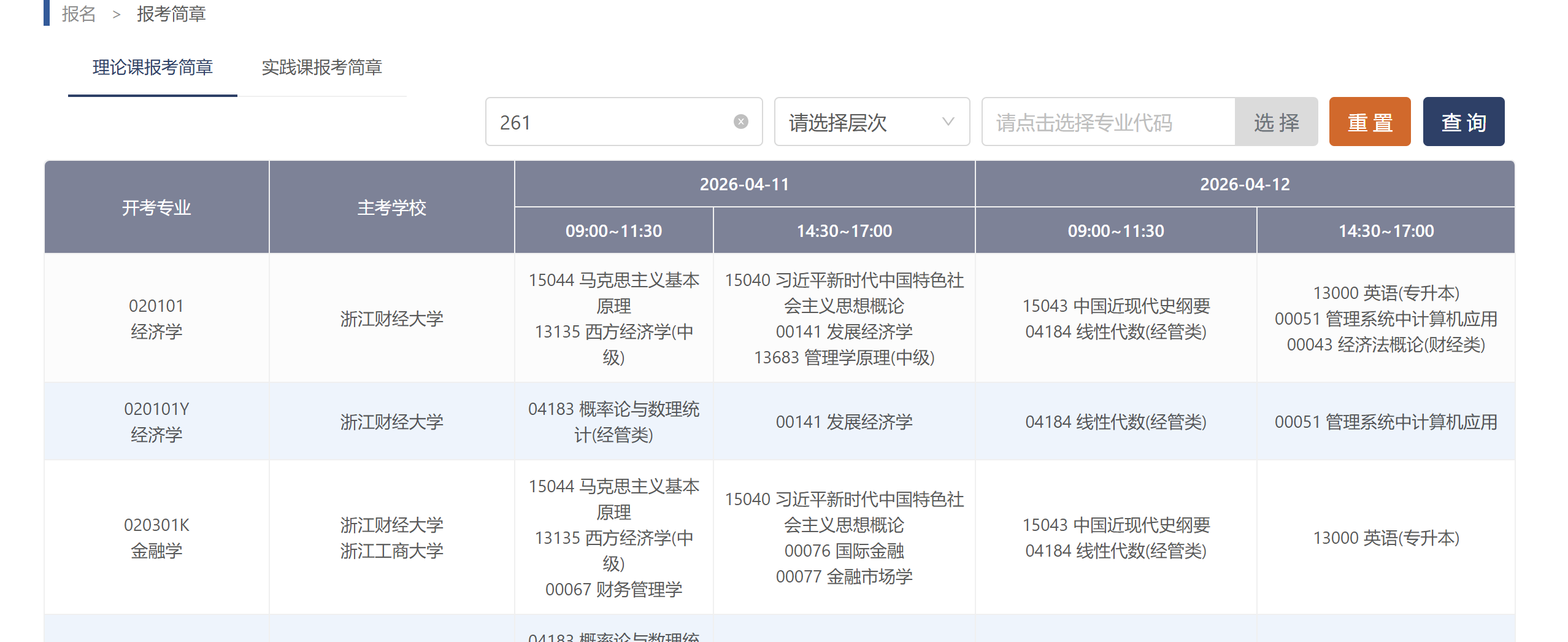
Task: Select the 理论课报考简章 tab
Action: click(152, 68)
